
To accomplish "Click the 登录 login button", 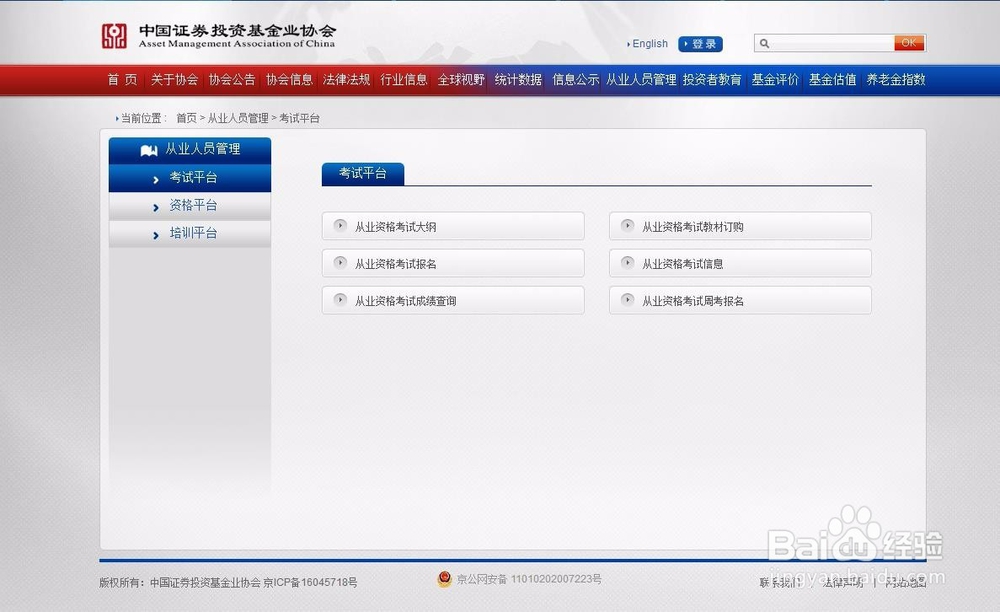I will 700,44.
